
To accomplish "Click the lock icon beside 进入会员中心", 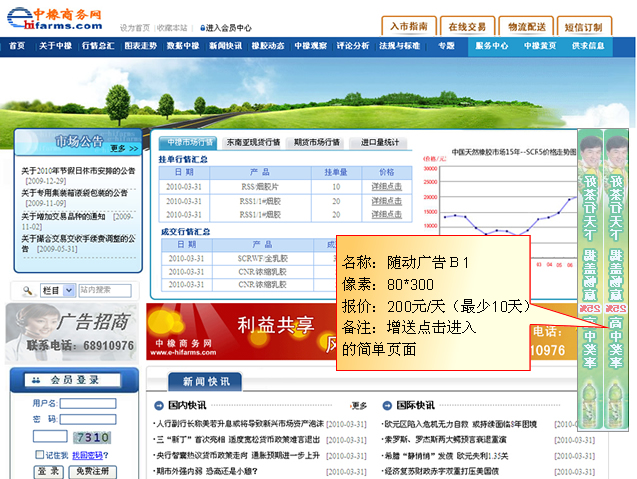I will click(x=202, y=28).
